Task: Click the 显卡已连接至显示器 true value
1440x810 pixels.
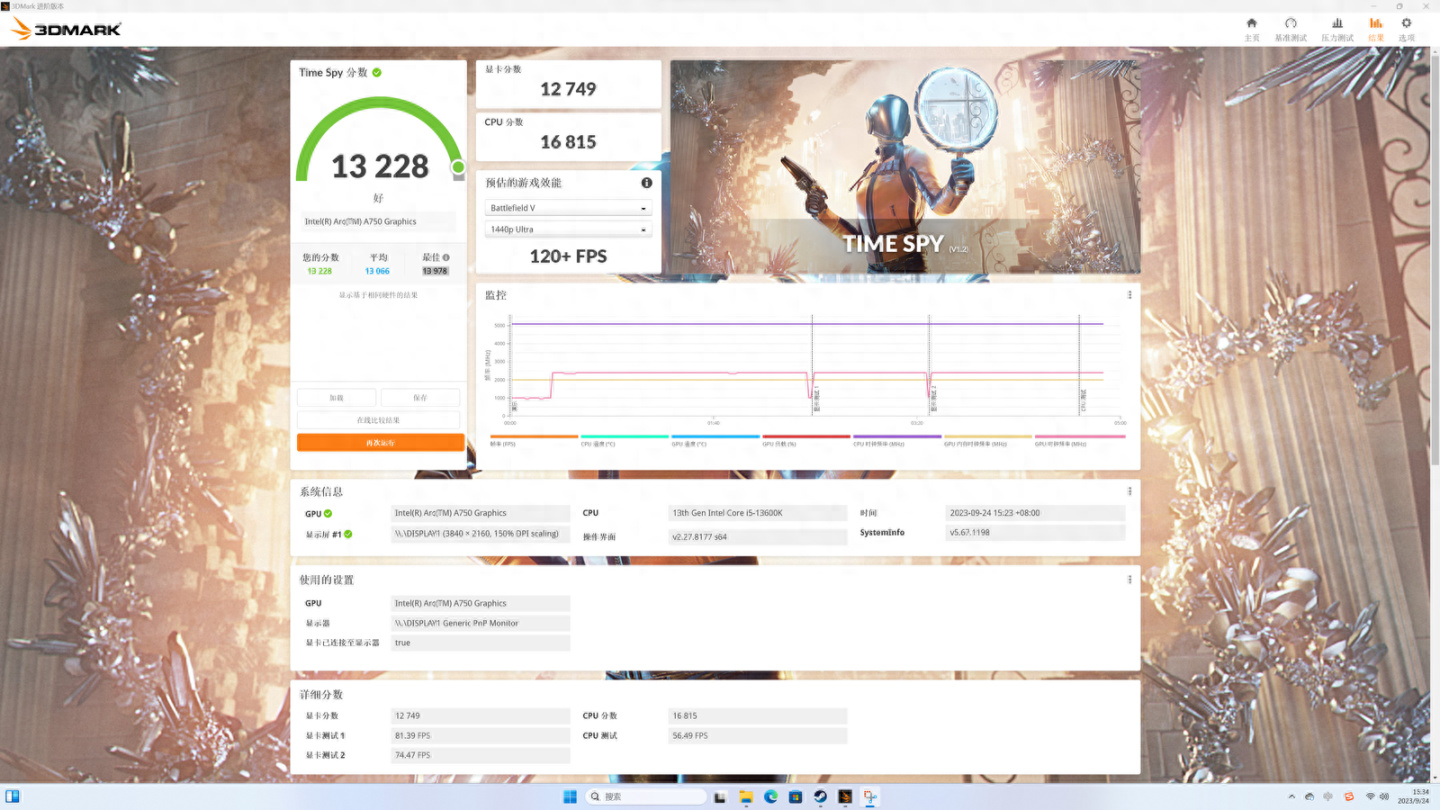Action: click(481, 643)
